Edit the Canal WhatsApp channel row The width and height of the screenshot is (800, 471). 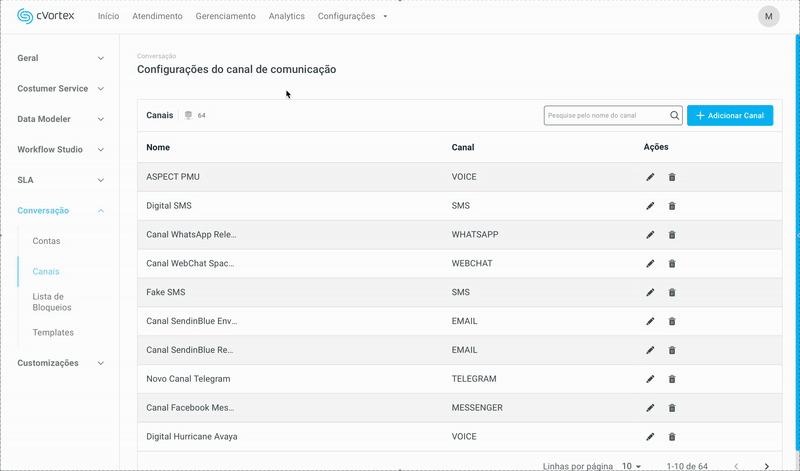click(x=650, y=235)
